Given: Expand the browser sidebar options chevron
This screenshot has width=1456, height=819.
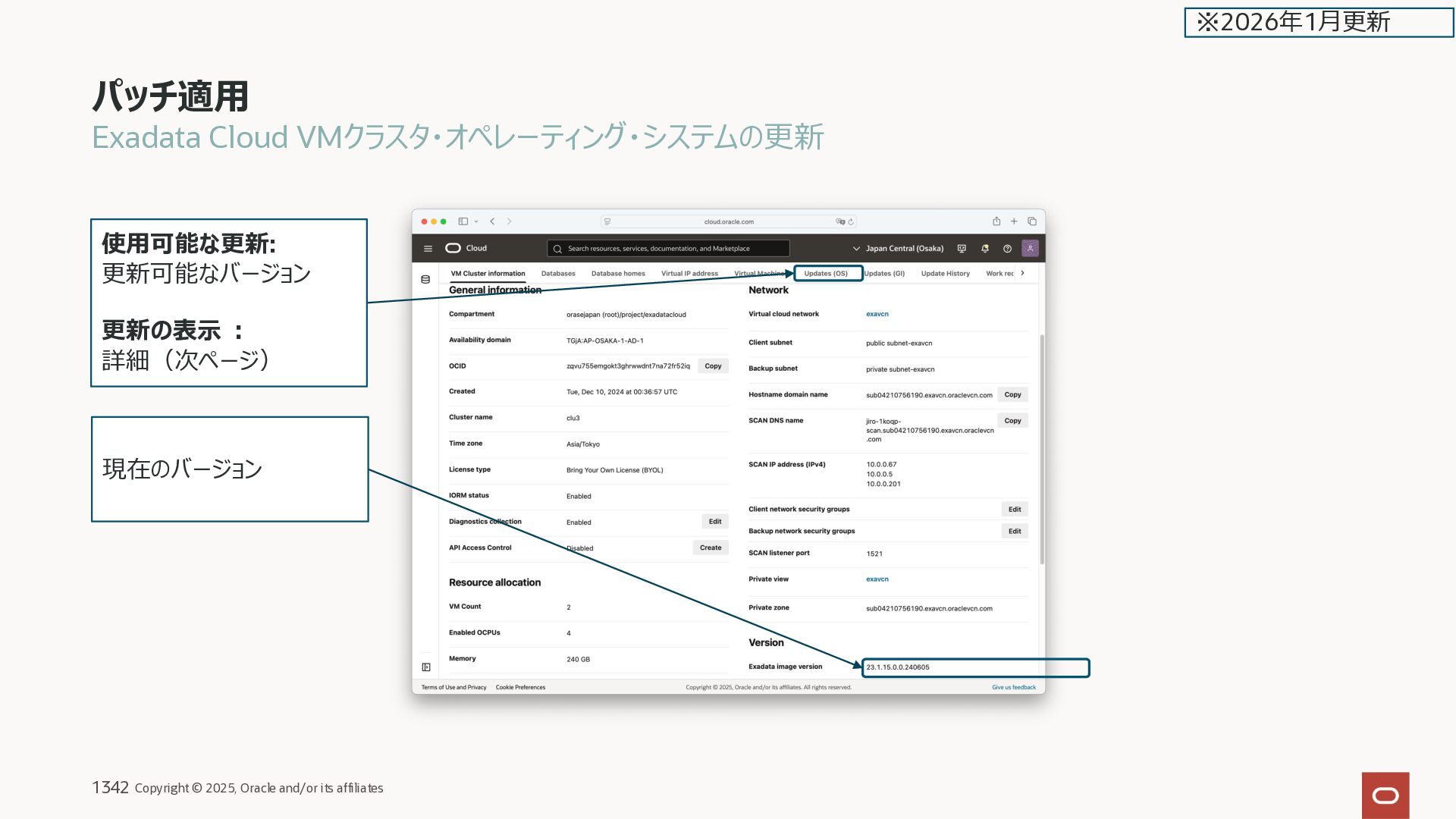Looking at the screenshot, I should pyautogui.click(x=476, y=222).
